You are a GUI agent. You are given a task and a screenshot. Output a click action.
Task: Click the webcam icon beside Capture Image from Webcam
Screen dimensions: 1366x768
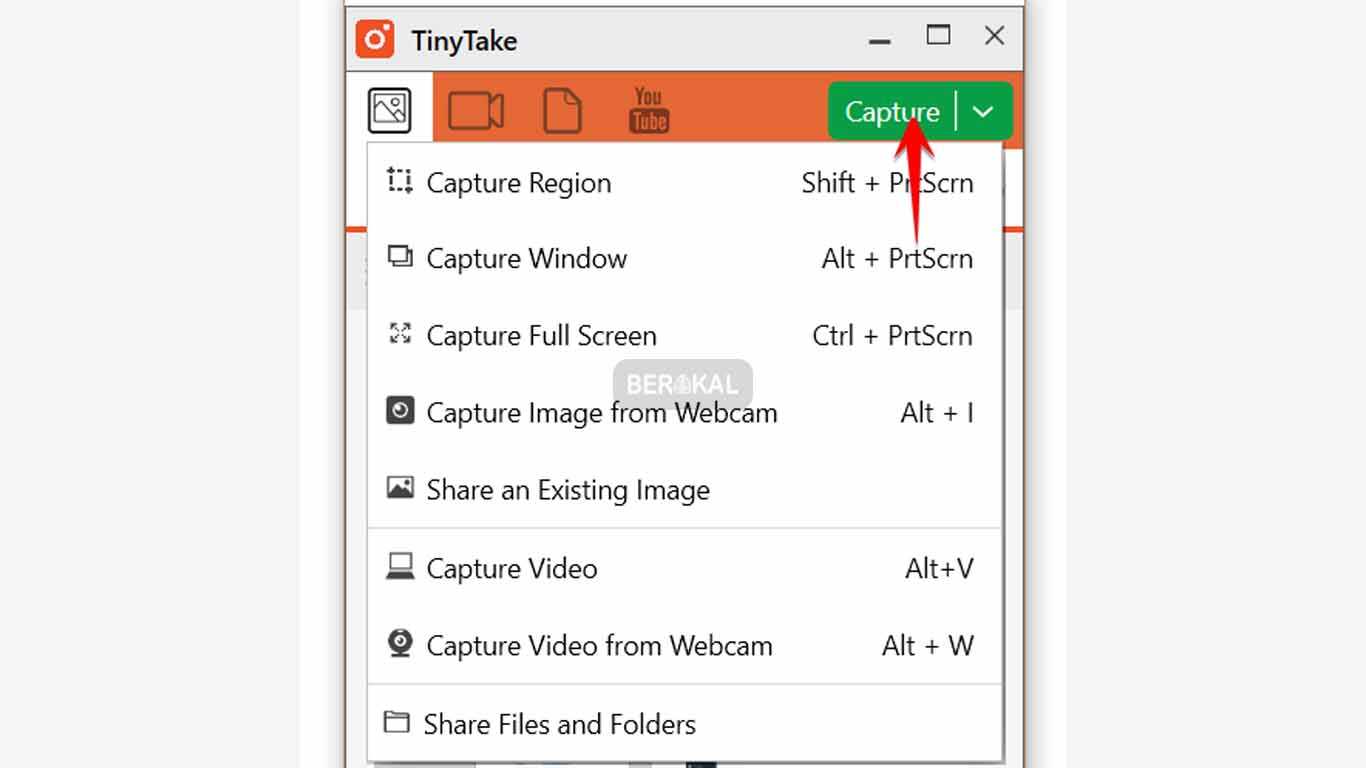pyautogui.click(x=399, y=412)
